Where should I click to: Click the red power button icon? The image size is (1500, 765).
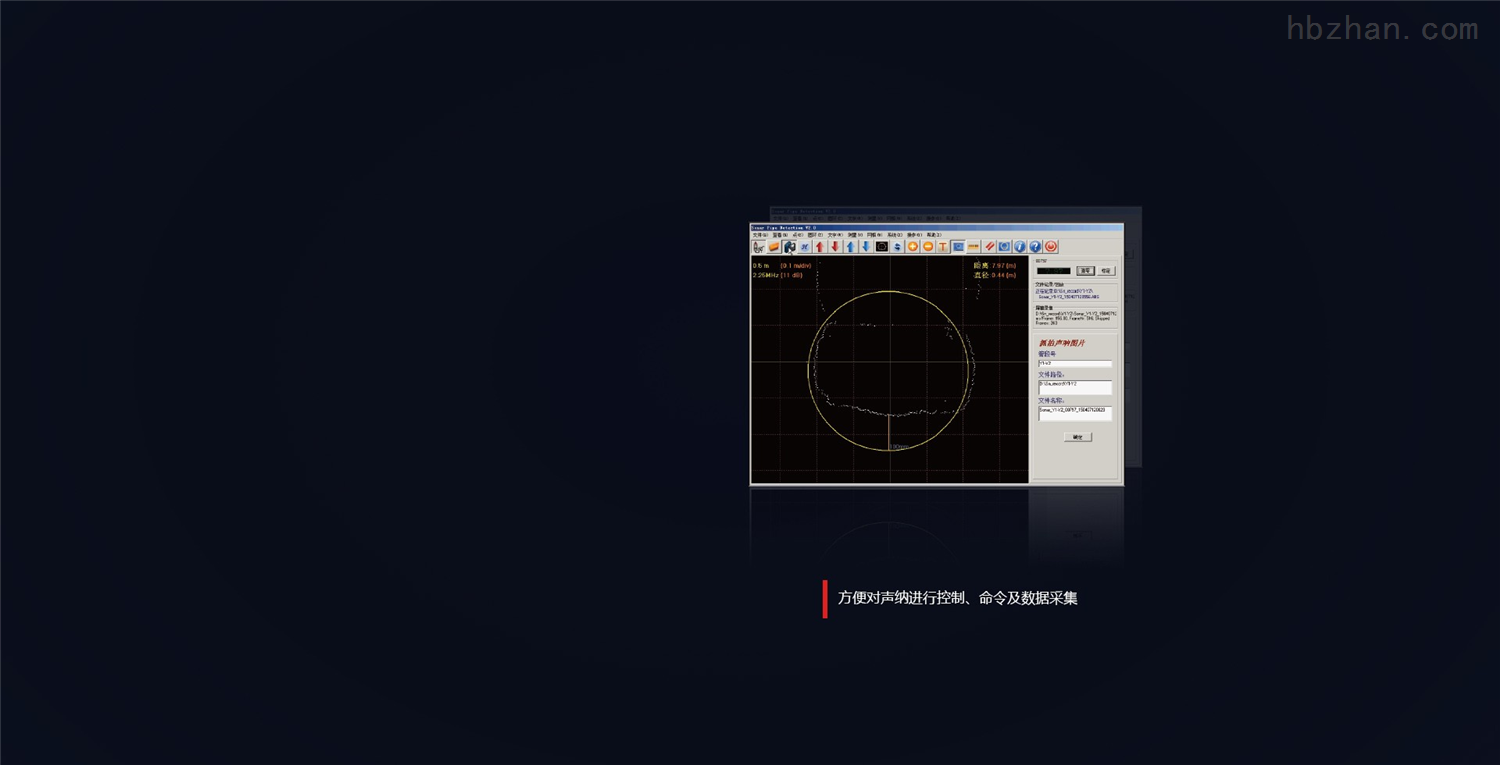[1051, 247]
